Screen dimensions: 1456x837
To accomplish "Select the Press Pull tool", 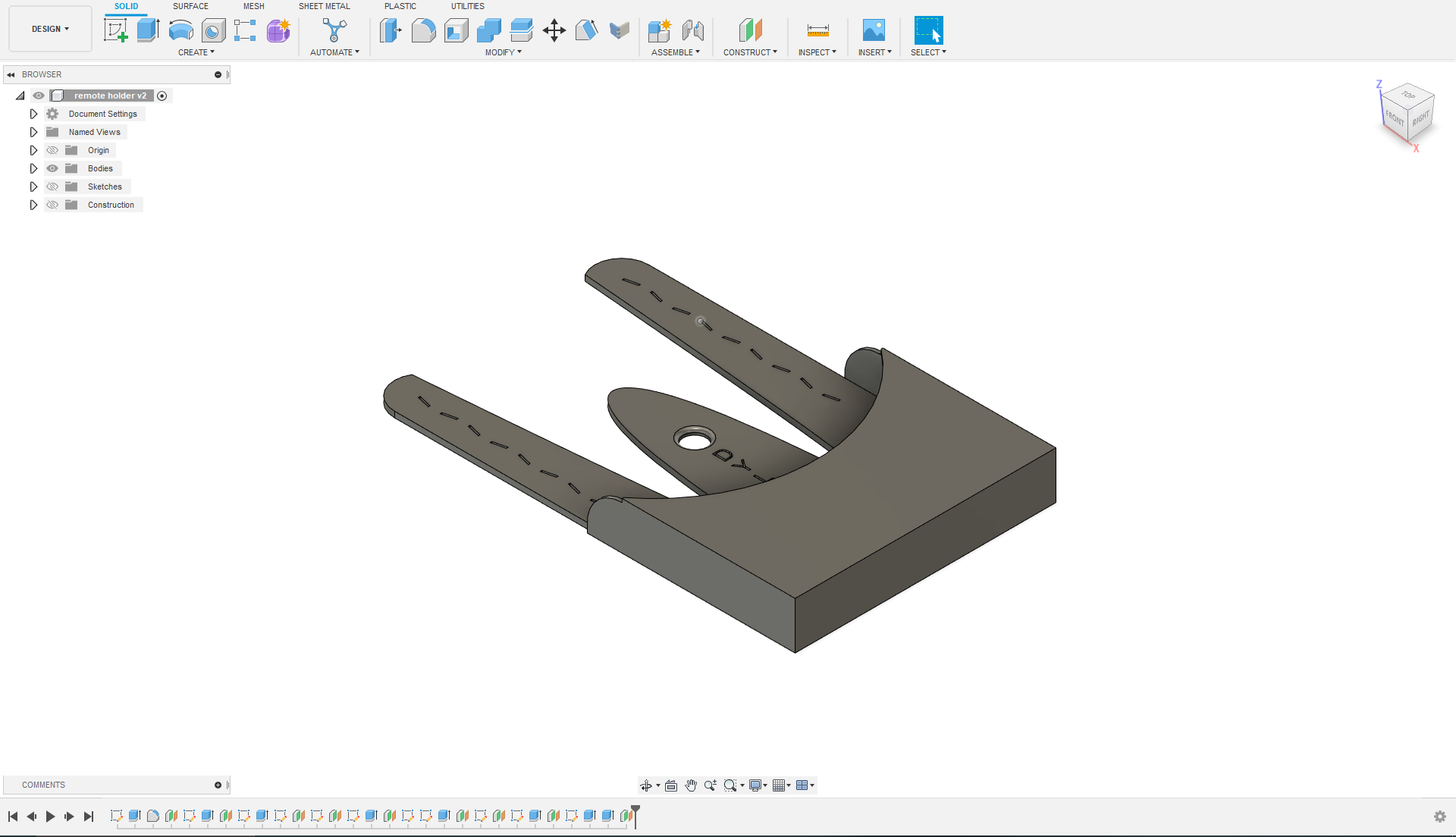I will pos(391,30).
